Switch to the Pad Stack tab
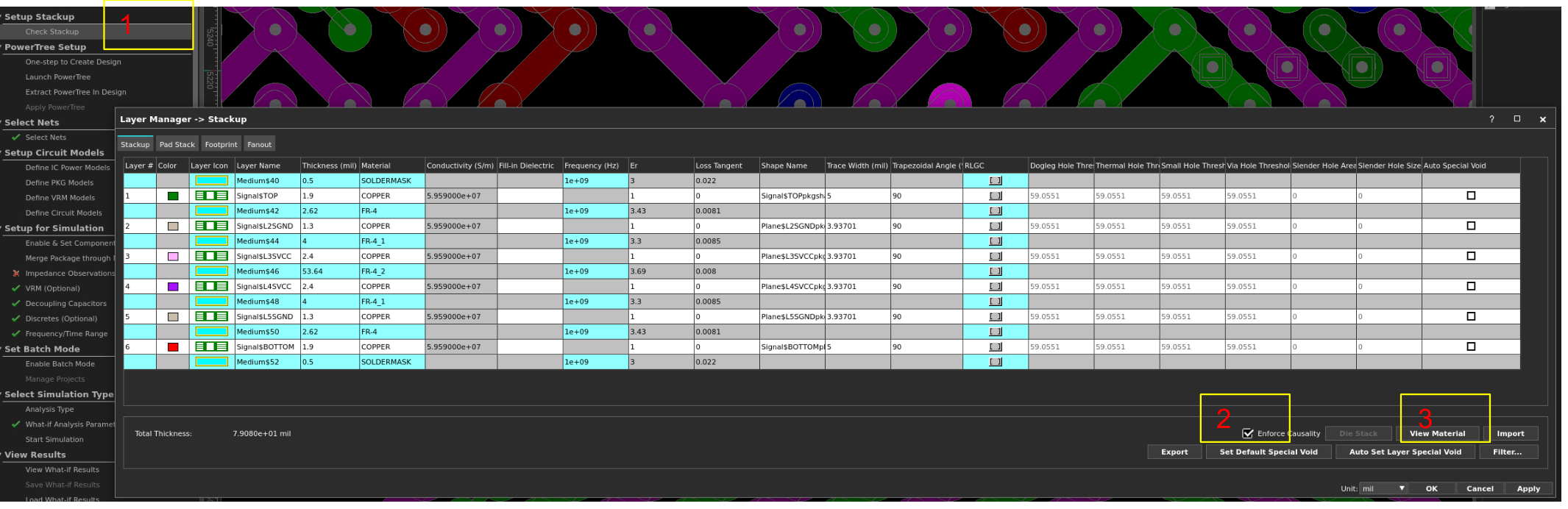The width and height of the screenshot is (1568, 509). 177,144
